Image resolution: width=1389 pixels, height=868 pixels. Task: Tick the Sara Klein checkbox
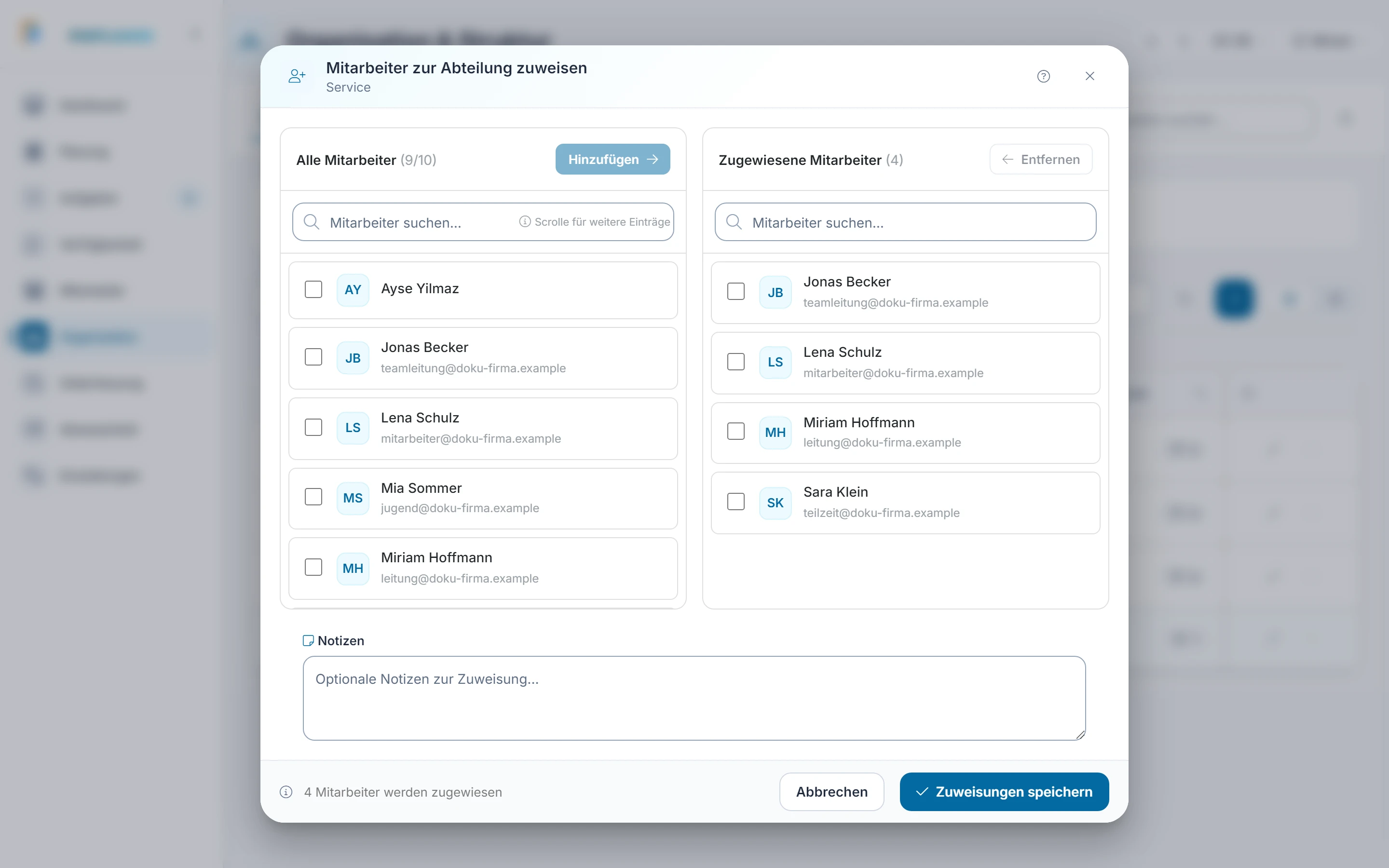pos(736,502)
